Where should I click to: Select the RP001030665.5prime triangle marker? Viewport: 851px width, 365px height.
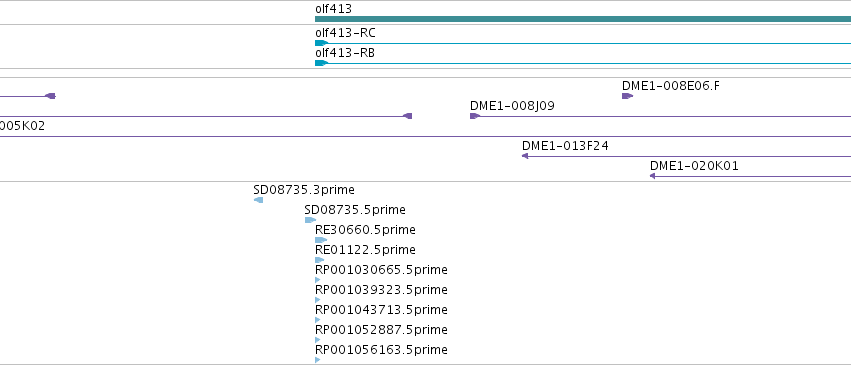[x=317, y=280]
